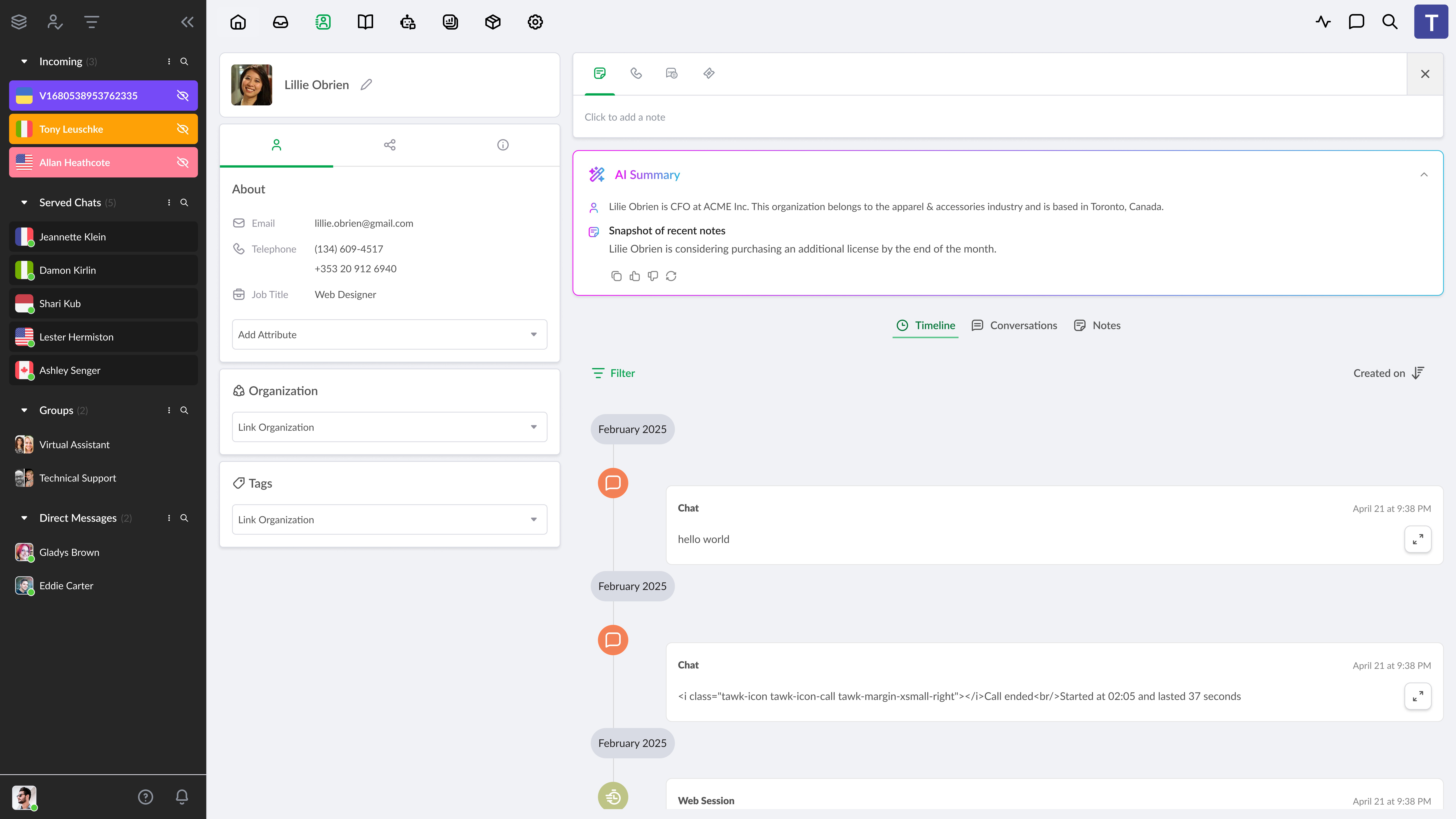Click the pencil icon beside Lillie Obrien
1456x819 pixels.
(366, 85)
